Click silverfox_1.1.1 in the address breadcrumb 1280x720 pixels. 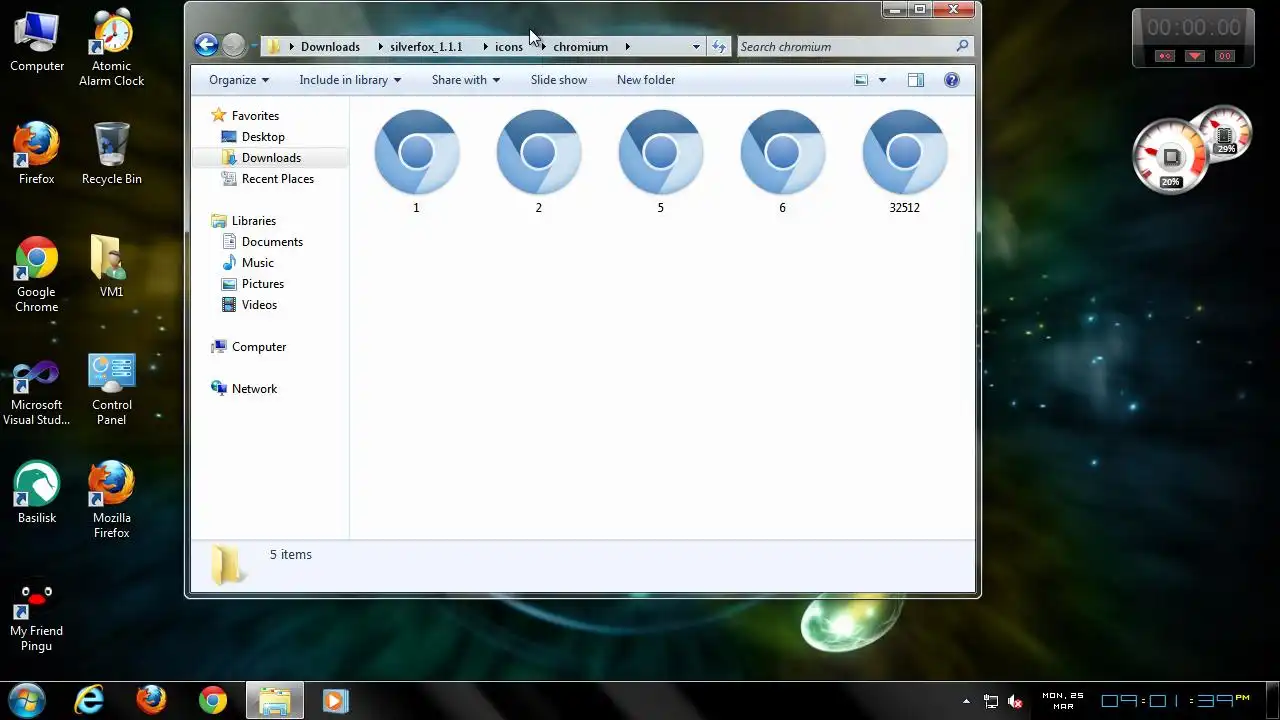[x=426, y=47]
